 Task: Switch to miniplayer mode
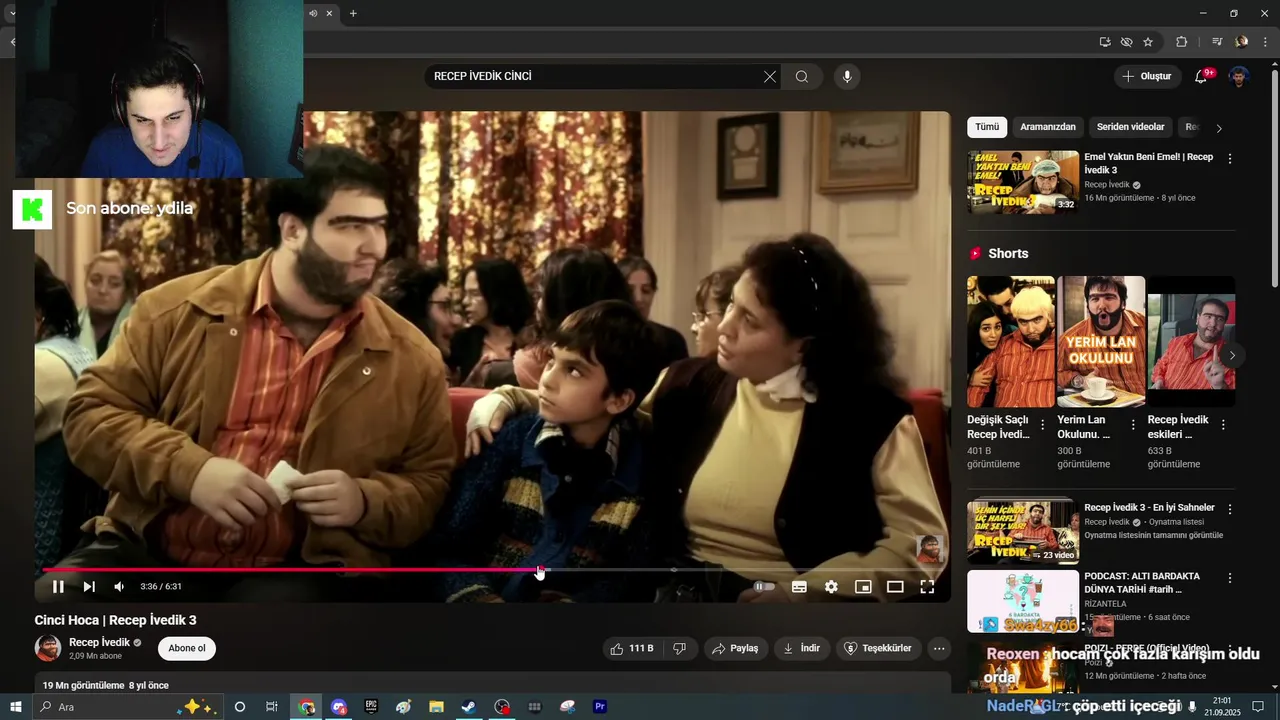pos(863,587)
